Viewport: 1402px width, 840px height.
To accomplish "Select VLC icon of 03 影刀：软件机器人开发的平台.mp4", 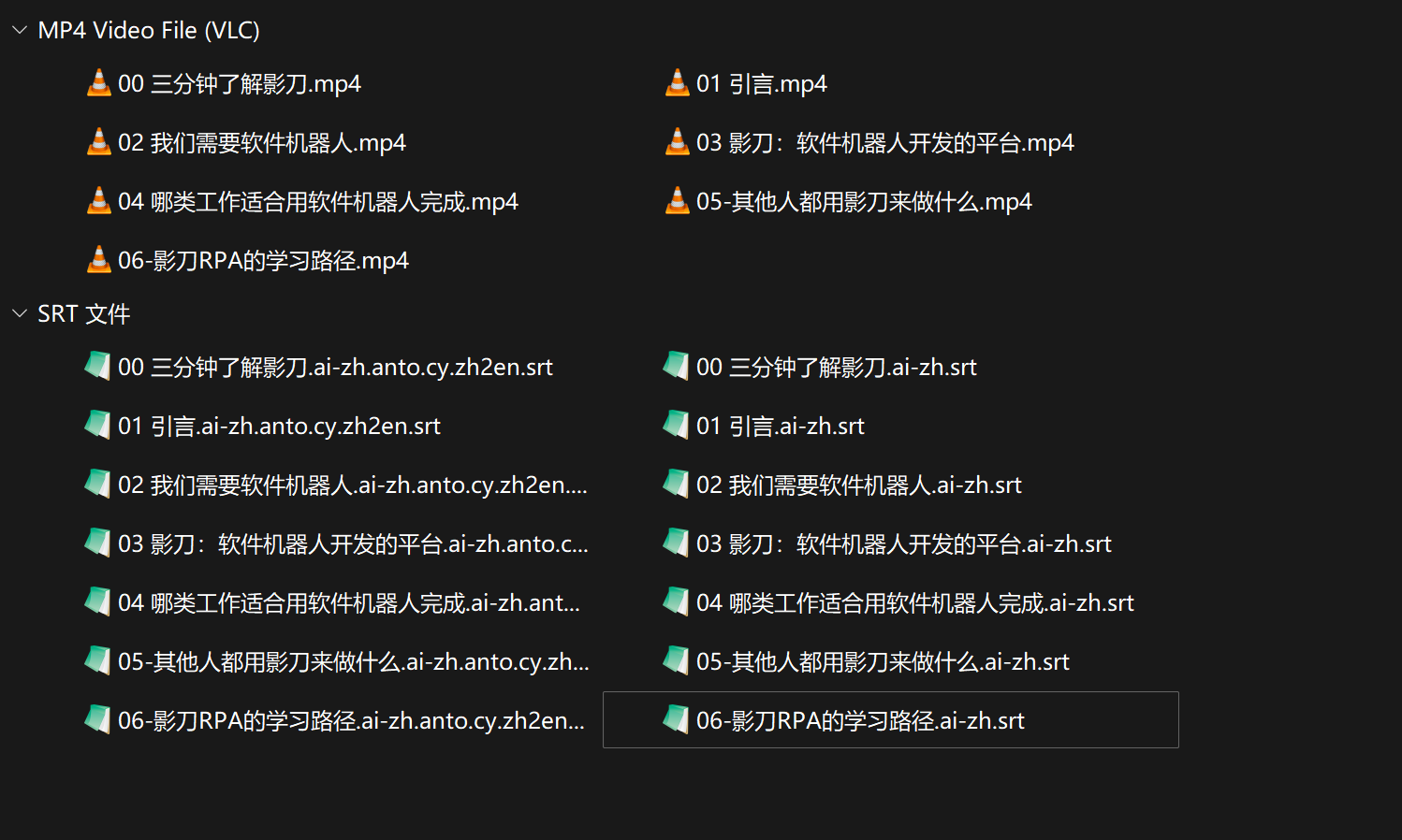I will click(x=677, y=142).
